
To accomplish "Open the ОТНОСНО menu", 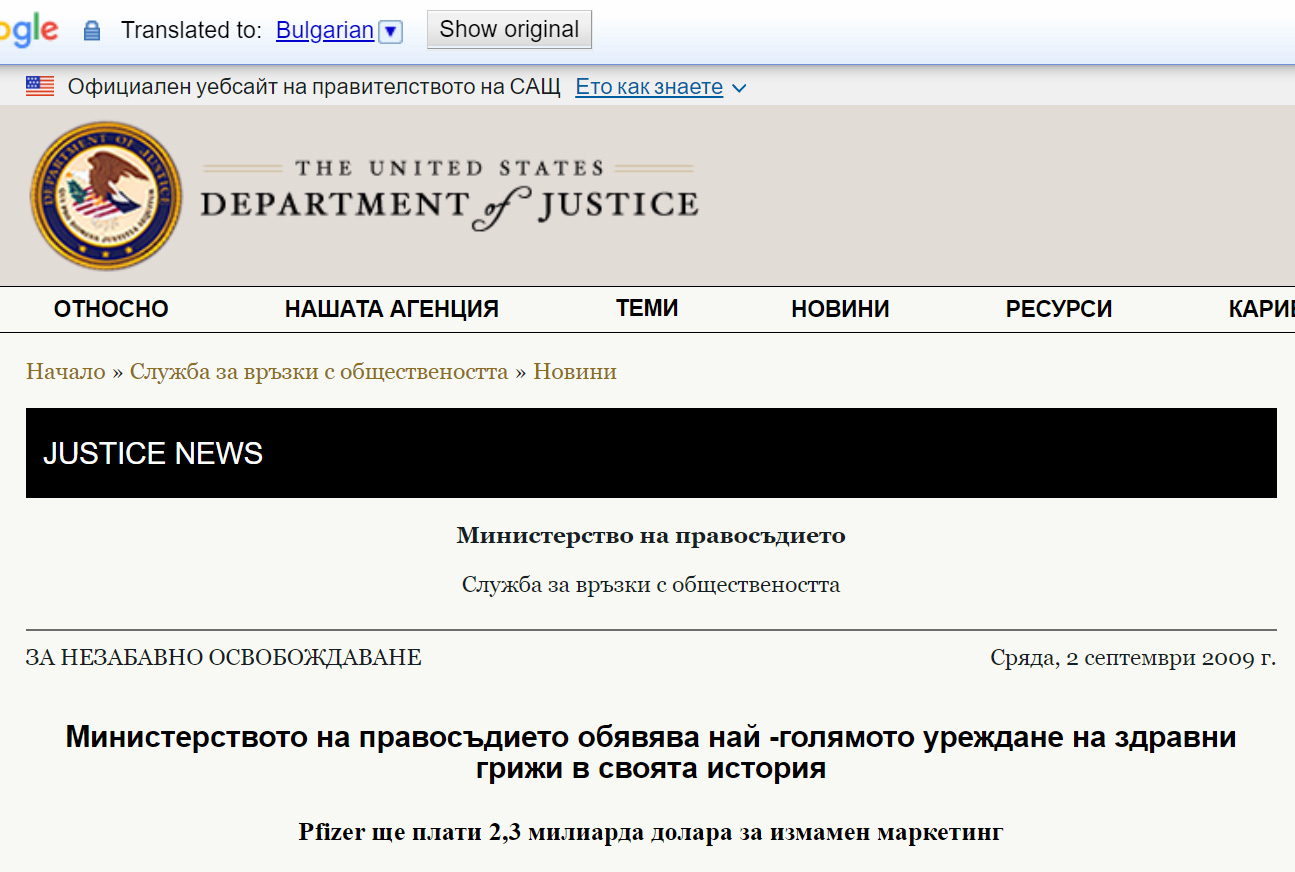I will pos(111,309).
